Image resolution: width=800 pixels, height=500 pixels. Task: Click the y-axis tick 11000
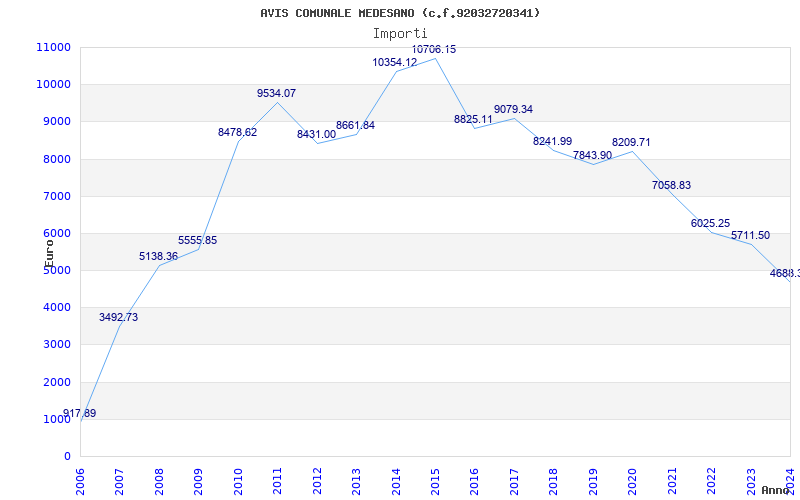[54, 47]
